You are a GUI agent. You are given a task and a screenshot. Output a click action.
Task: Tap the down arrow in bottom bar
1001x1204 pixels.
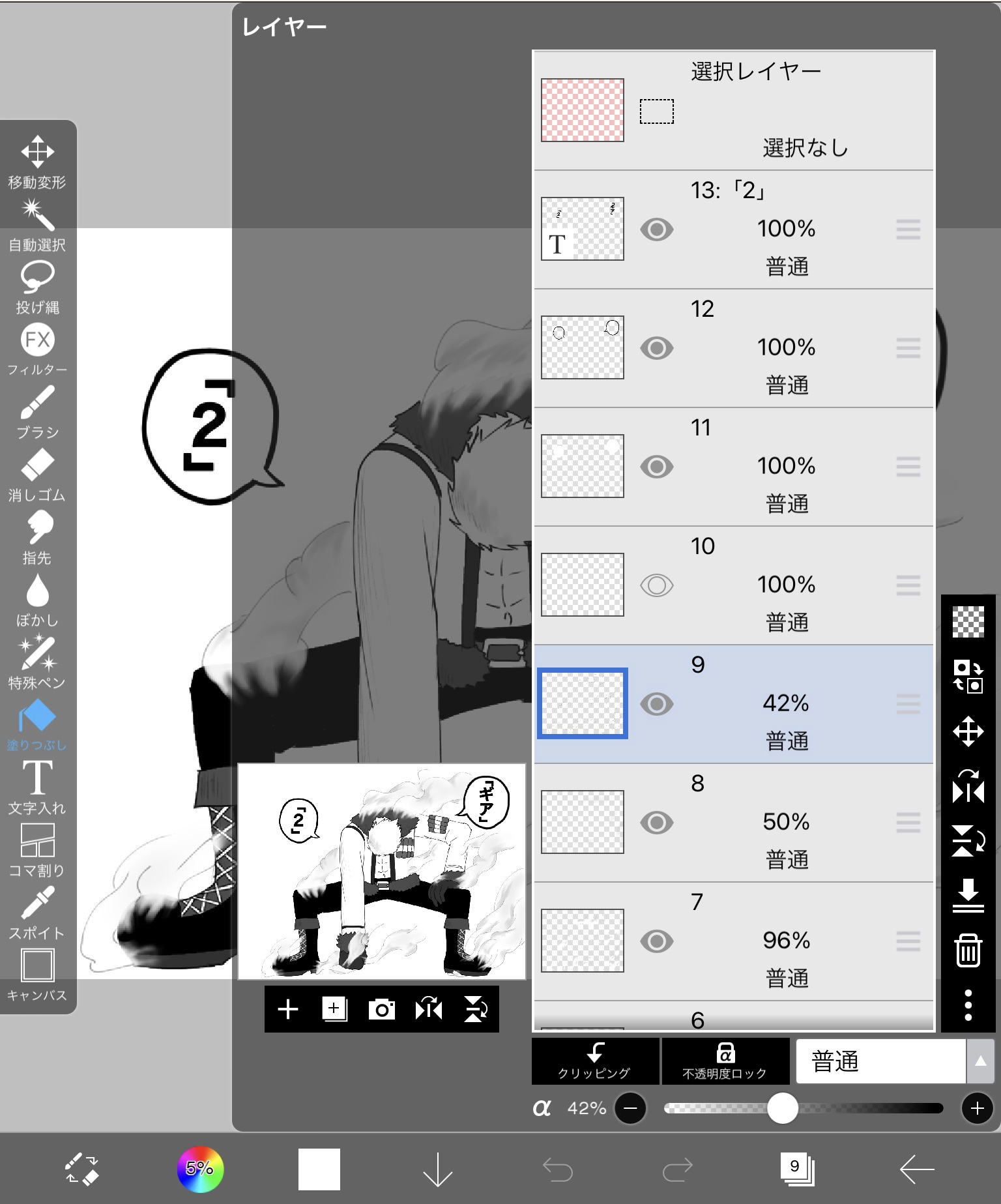(x=438, y=1169)
